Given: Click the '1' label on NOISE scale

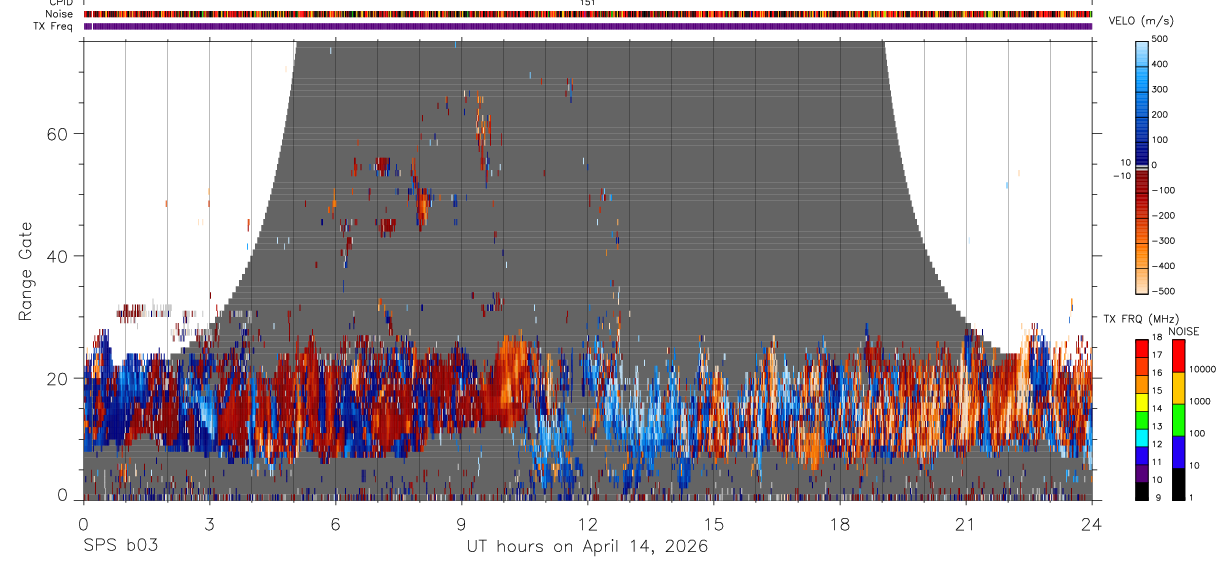Looking at the screenshot, I should [1190, 497].
